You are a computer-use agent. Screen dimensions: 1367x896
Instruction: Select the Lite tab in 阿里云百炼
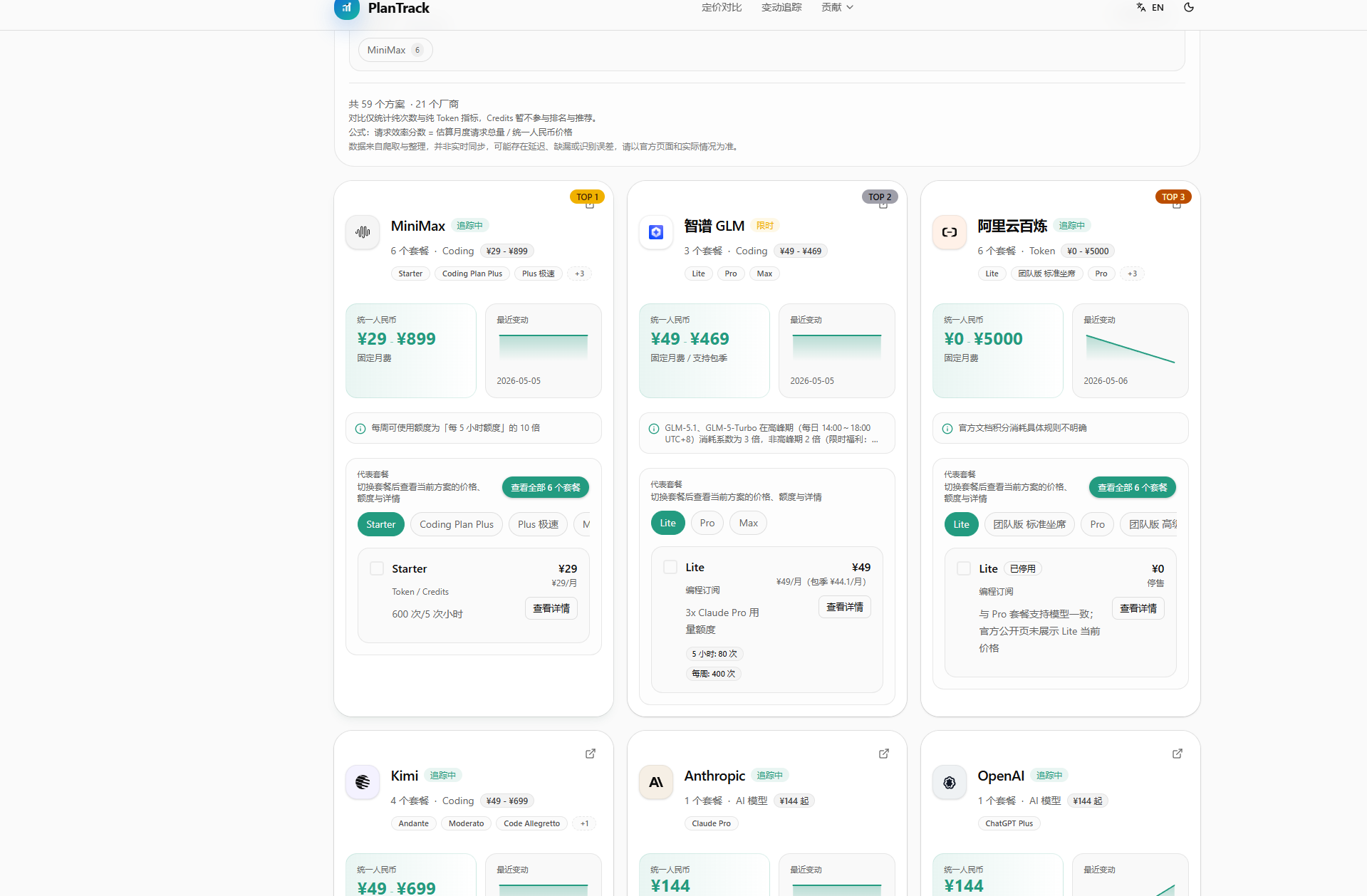(962, 524)
